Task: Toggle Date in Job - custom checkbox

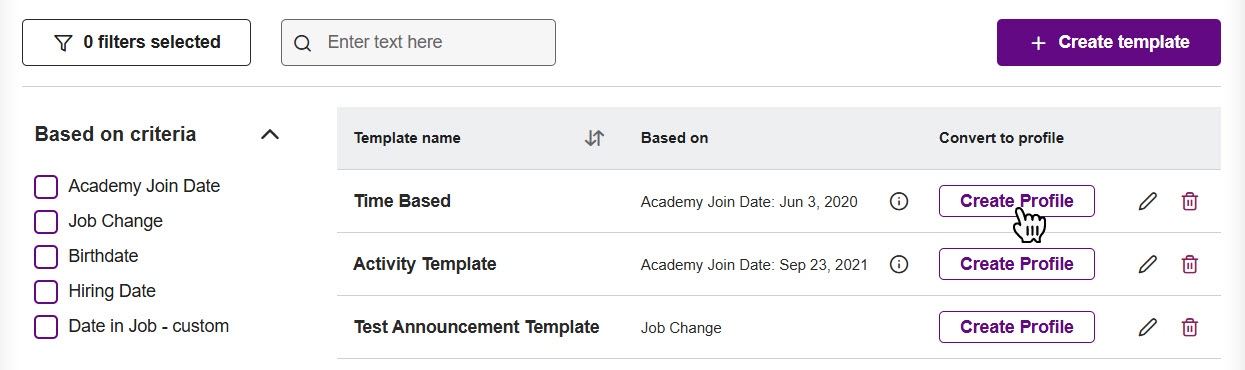Action: pos(46,327)
